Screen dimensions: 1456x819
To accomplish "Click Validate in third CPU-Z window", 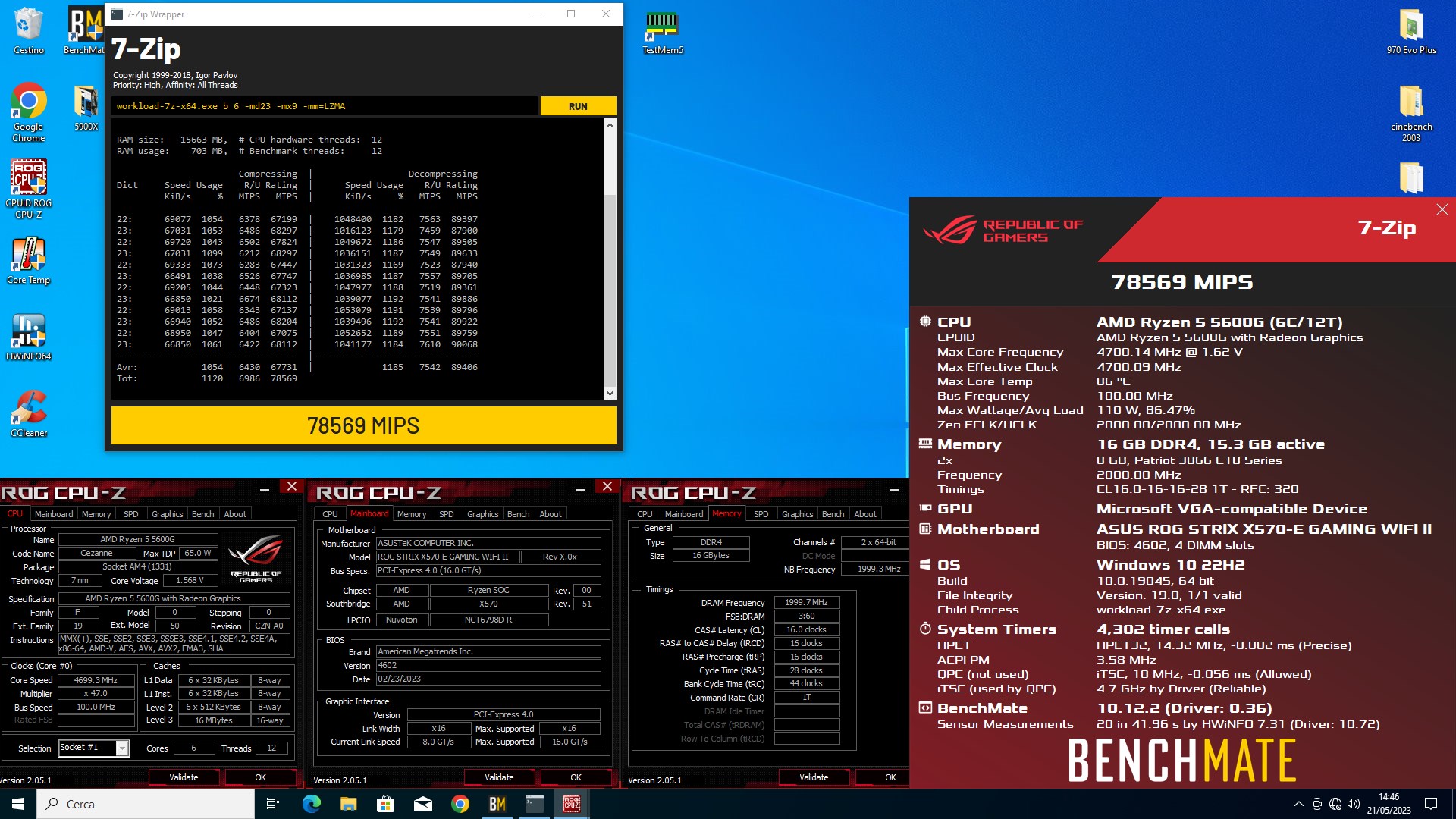I will pos(814,777).
